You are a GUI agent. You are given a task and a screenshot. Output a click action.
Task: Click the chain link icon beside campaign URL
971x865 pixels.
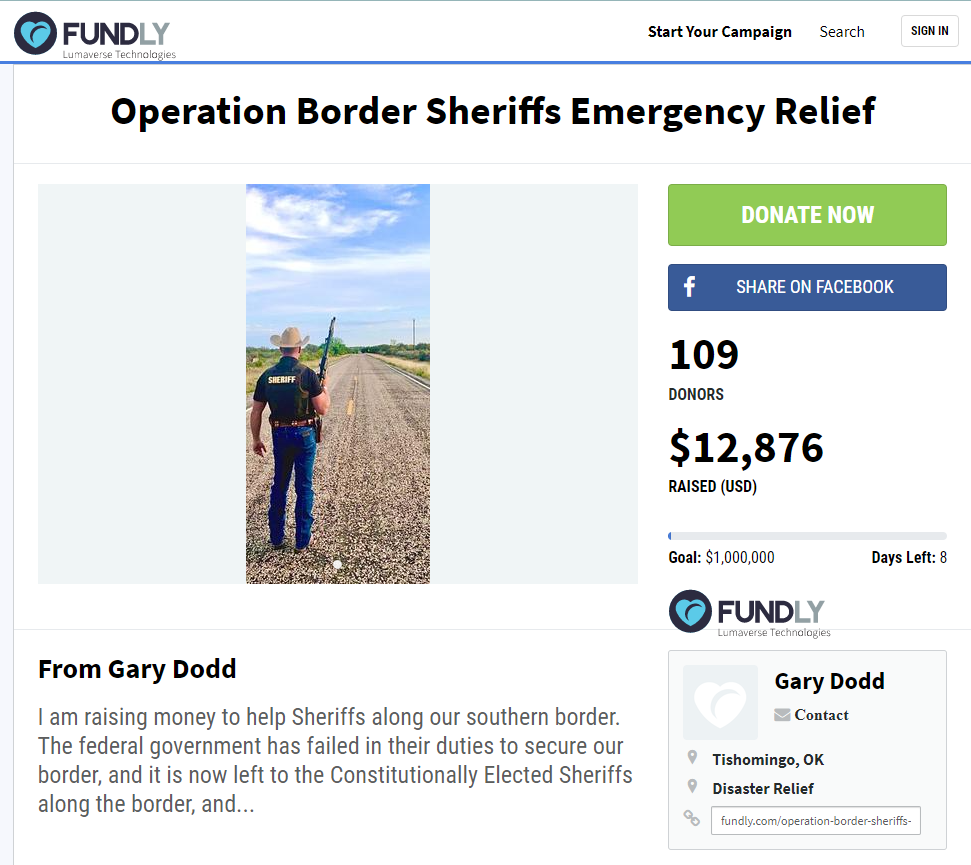pyautogui.click(x=691, y=819)
